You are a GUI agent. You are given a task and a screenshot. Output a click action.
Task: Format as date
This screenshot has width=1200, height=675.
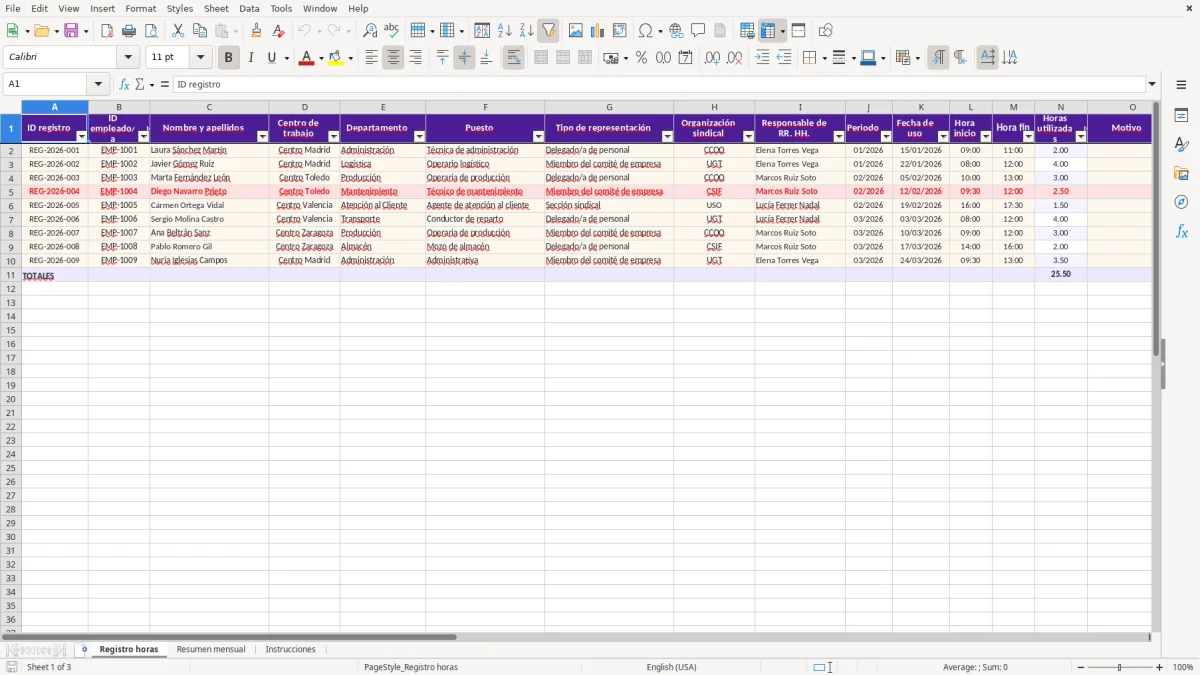(x=686, y=58)
